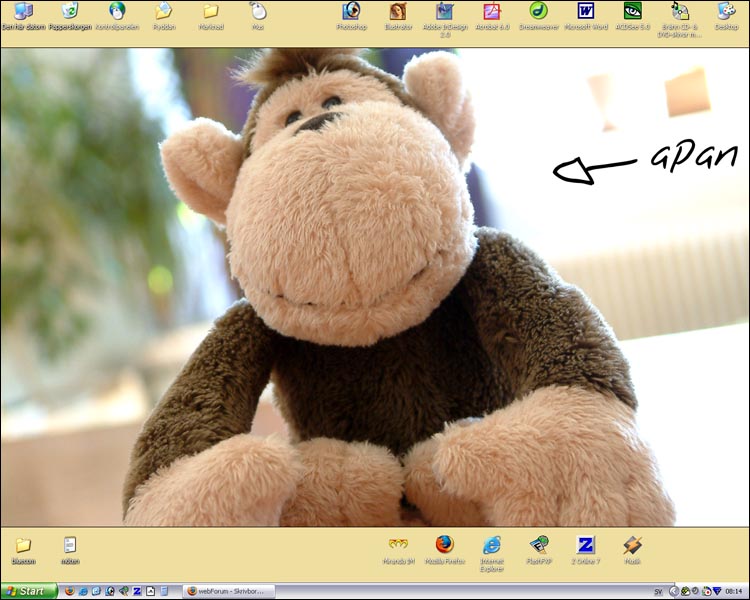Click Firefox in the quick launch bar
Viewport: 750px width, 600px height.
point(69,591)
